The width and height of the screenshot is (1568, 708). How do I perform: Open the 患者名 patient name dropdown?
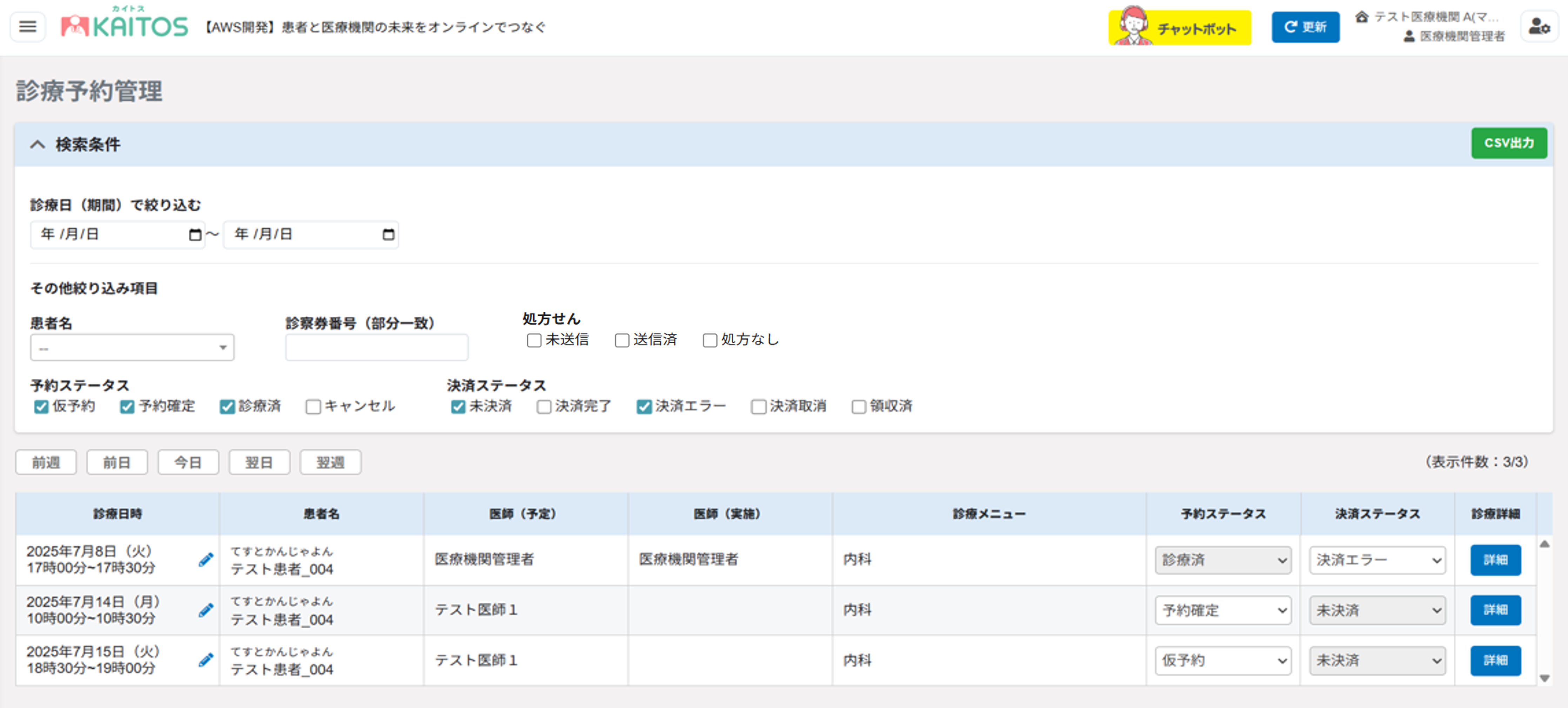click(132, 347)
